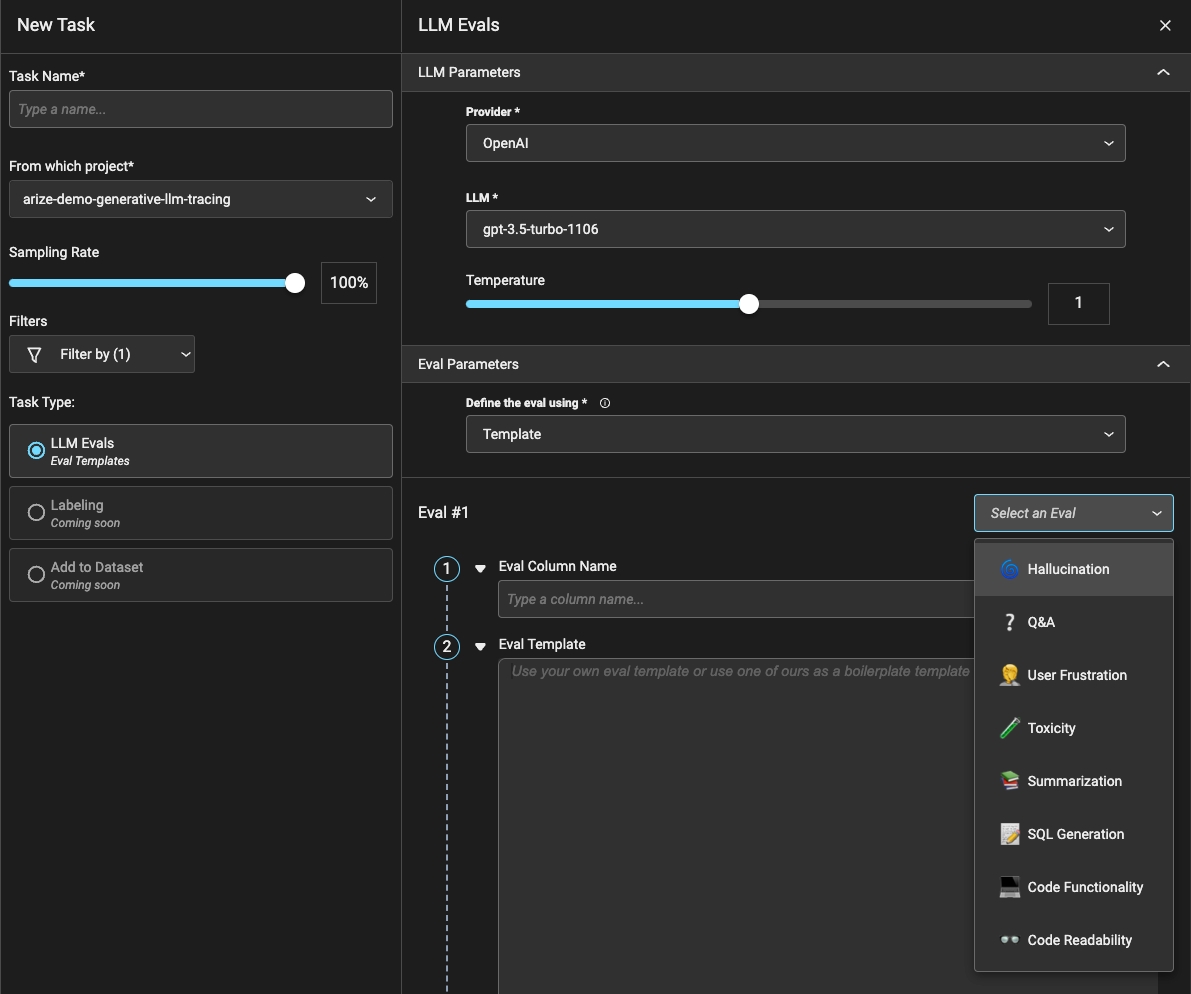Click the User Frustration emoji icon
The width and height of the screenshot is (1191, 994).
[1009, 675]
